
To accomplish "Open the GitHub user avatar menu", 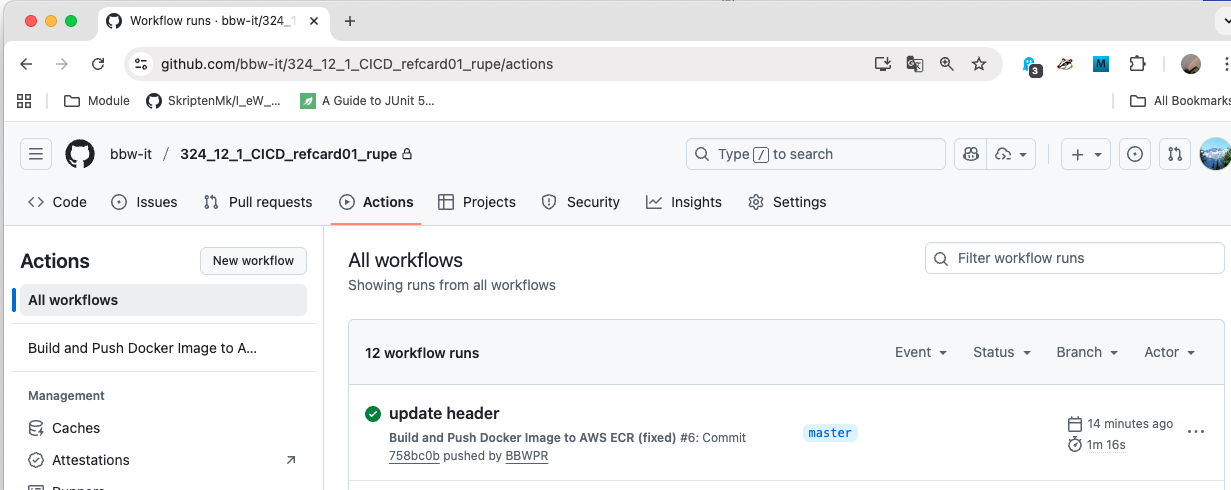I will coord(1215,154).
